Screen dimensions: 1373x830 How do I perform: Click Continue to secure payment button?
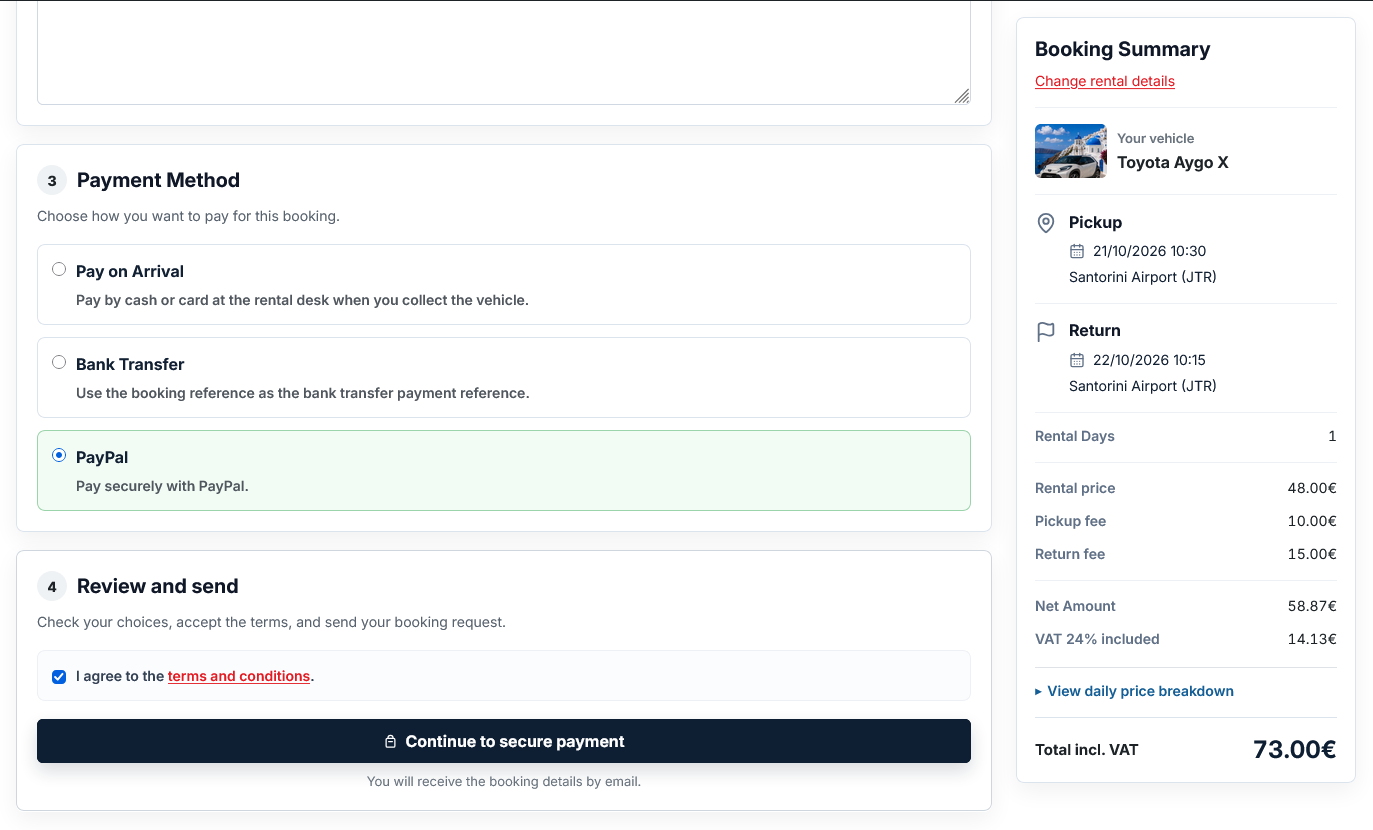(x=504, y=741)
